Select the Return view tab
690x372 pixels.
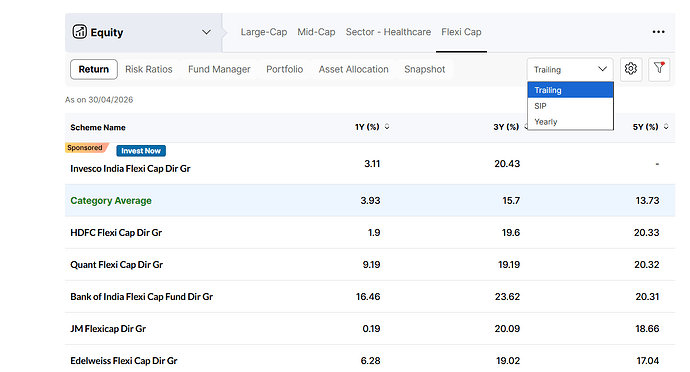(94, 69)
